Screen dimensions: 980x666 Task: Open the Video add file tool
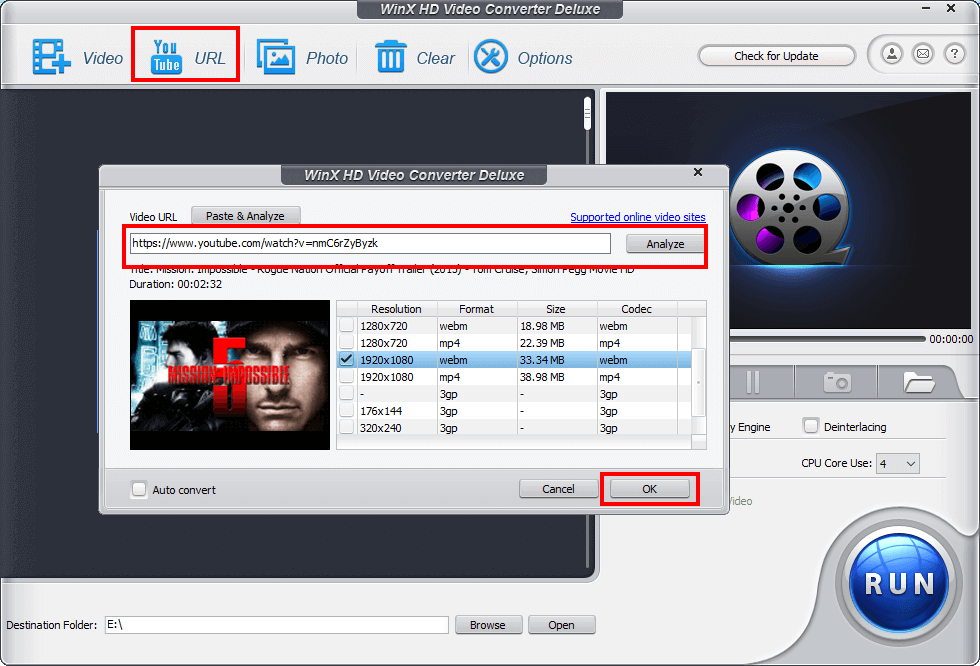pos(78,57)
